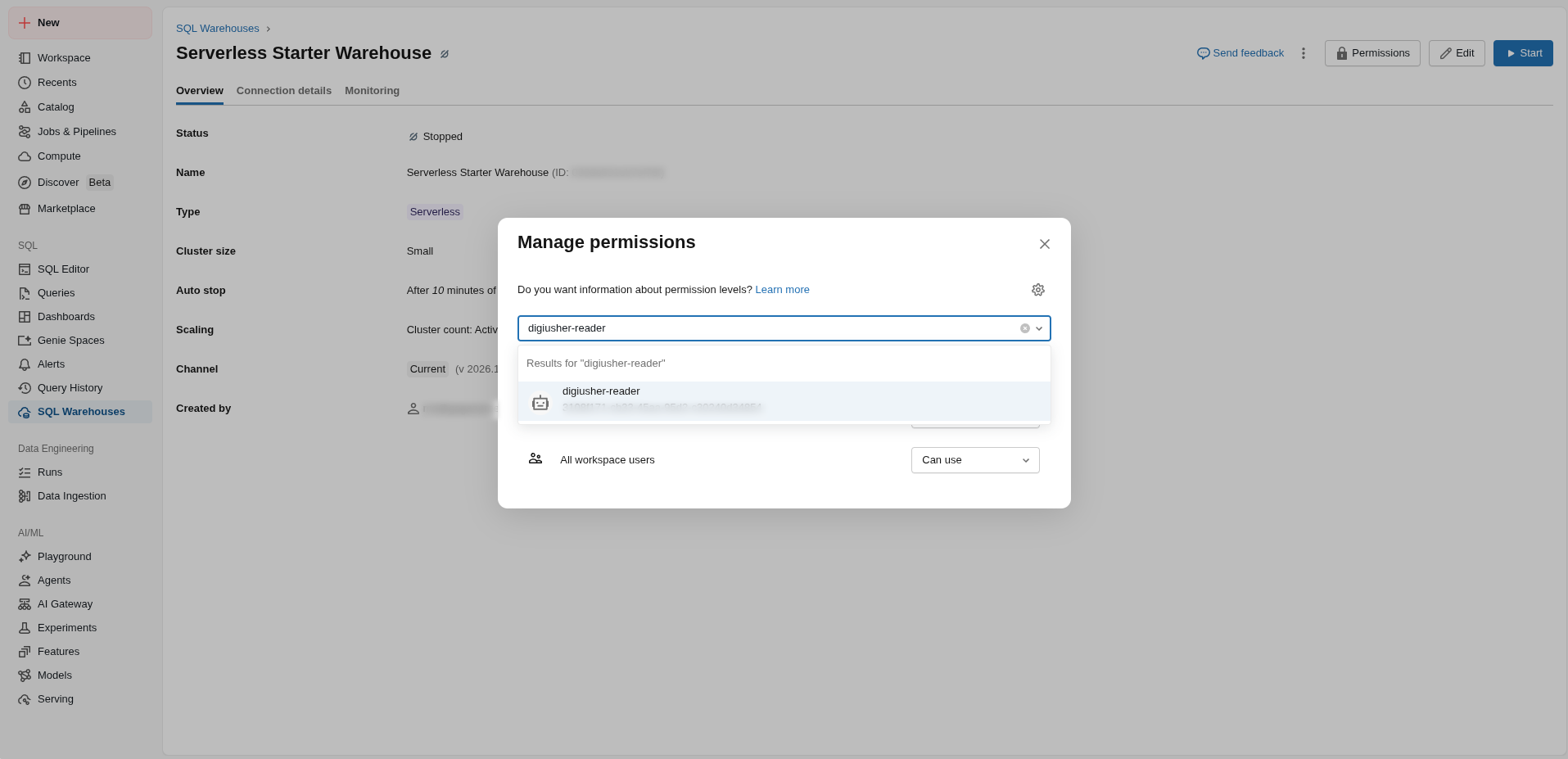
Task: Switch to the Overview tab
Action: (200, 91)
